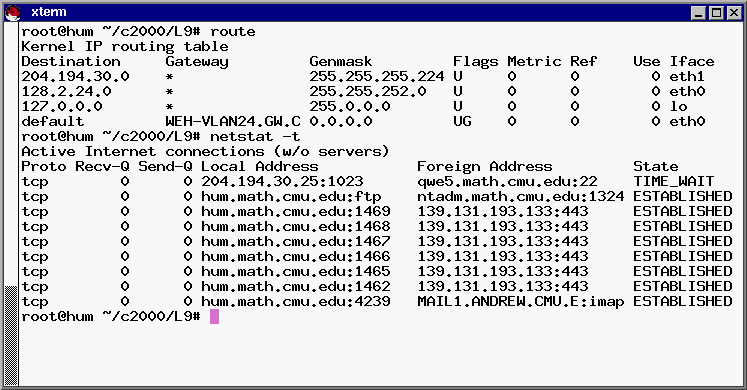Click local address hum.math.cmu.edu:1465
Screen dimensions: 747x390
click(295, 271)
